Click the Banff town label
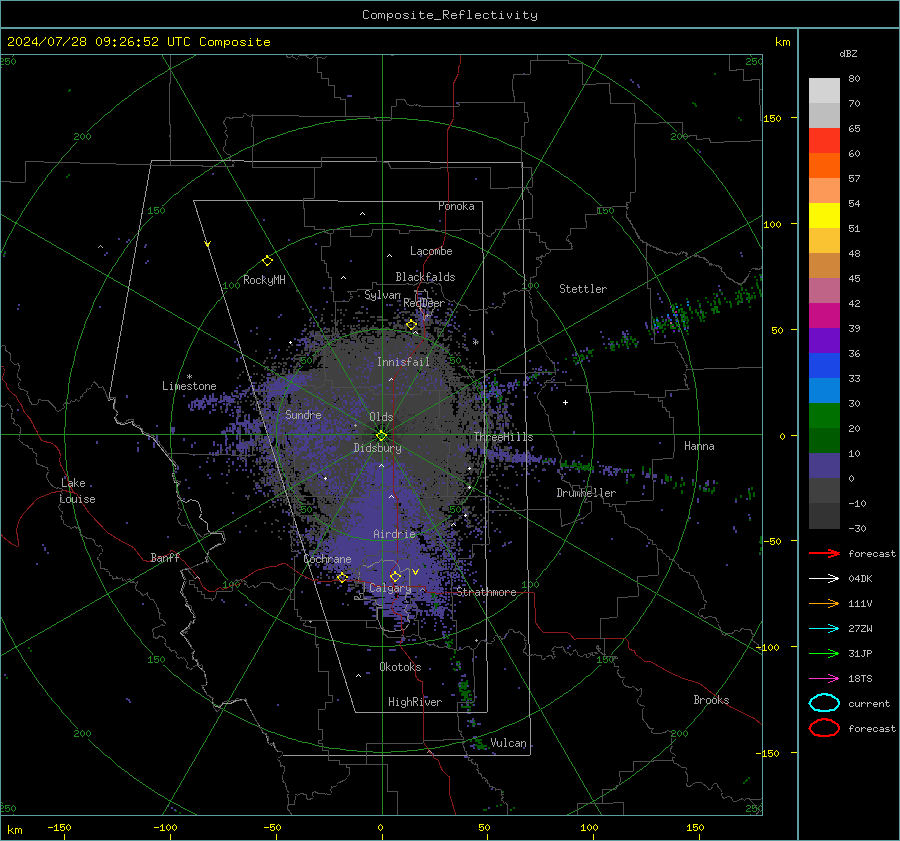Screen dimensions: 900x841 pyautogui.click(x=165, y=557)
